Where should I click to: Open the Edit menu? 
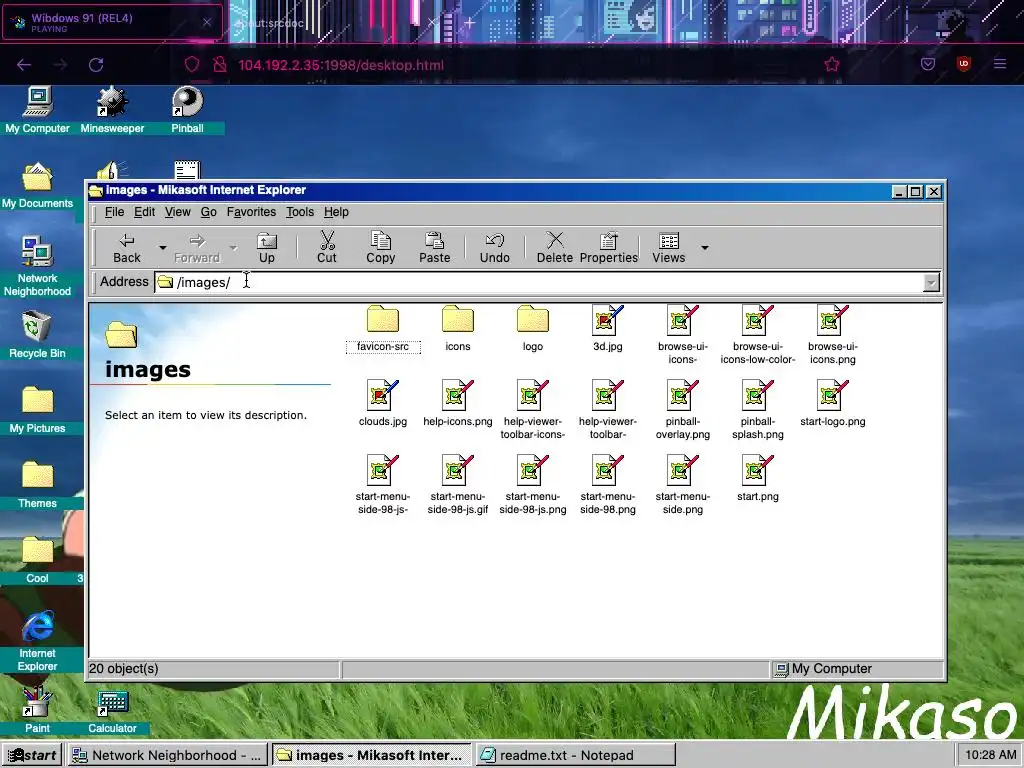(144, 212)
